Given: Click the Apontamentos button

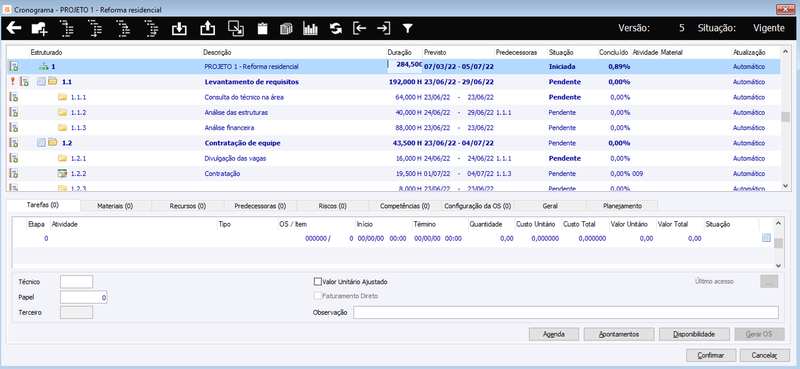Looking at the screenshot, I should point(618,334).
